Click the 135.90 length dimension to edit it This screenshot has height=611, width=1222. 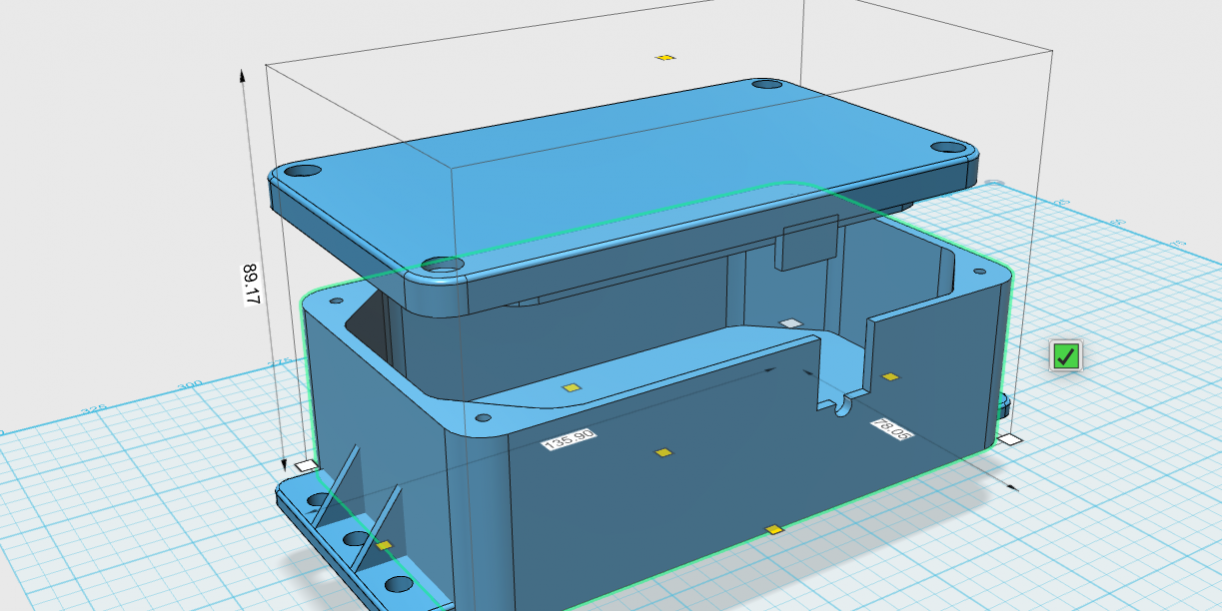click(568, 438)
